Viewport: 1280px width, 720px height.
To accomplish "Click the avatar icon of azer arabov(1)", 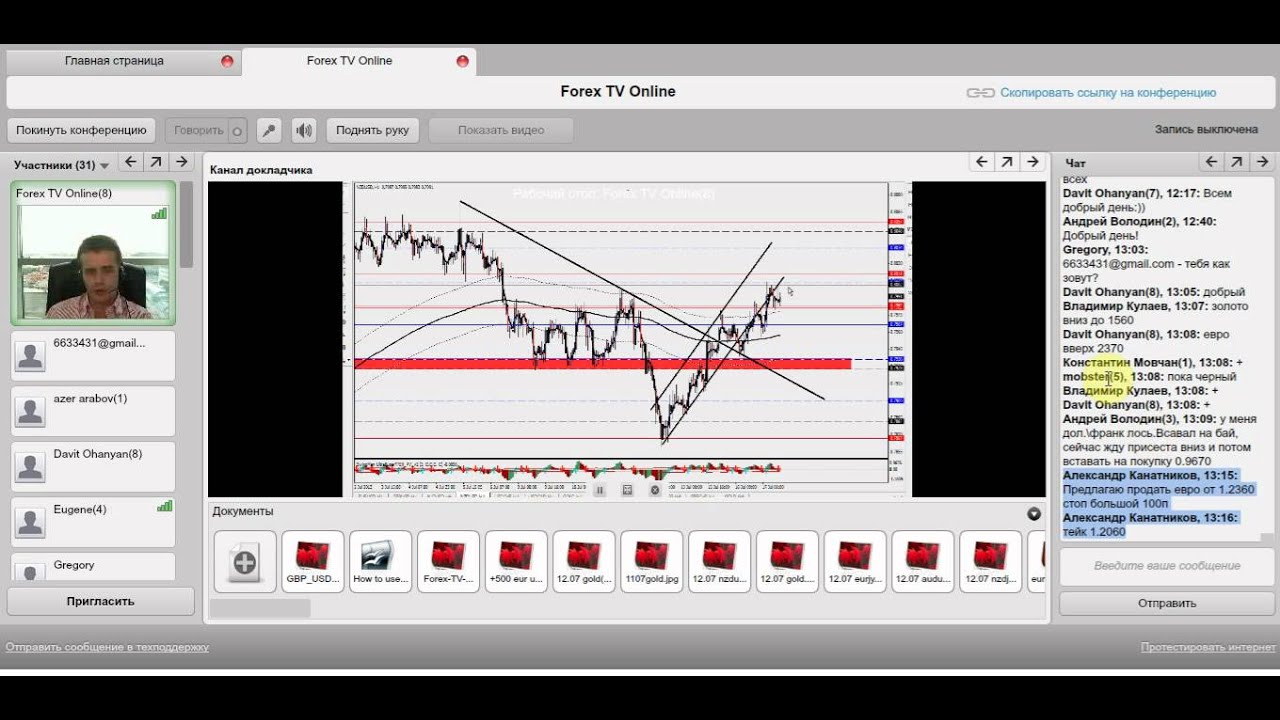I will (x=31, y=410).
